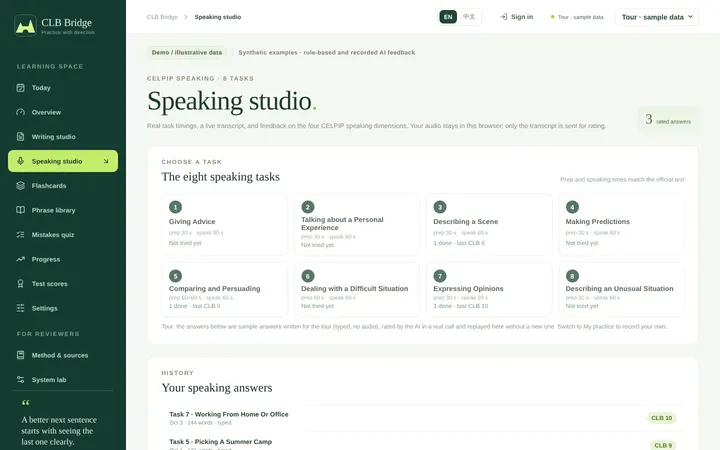Image resolution: width=720 pixels, height=450 pixels.
Task: Open Settings in sidebar
Action: pos(63,308)
